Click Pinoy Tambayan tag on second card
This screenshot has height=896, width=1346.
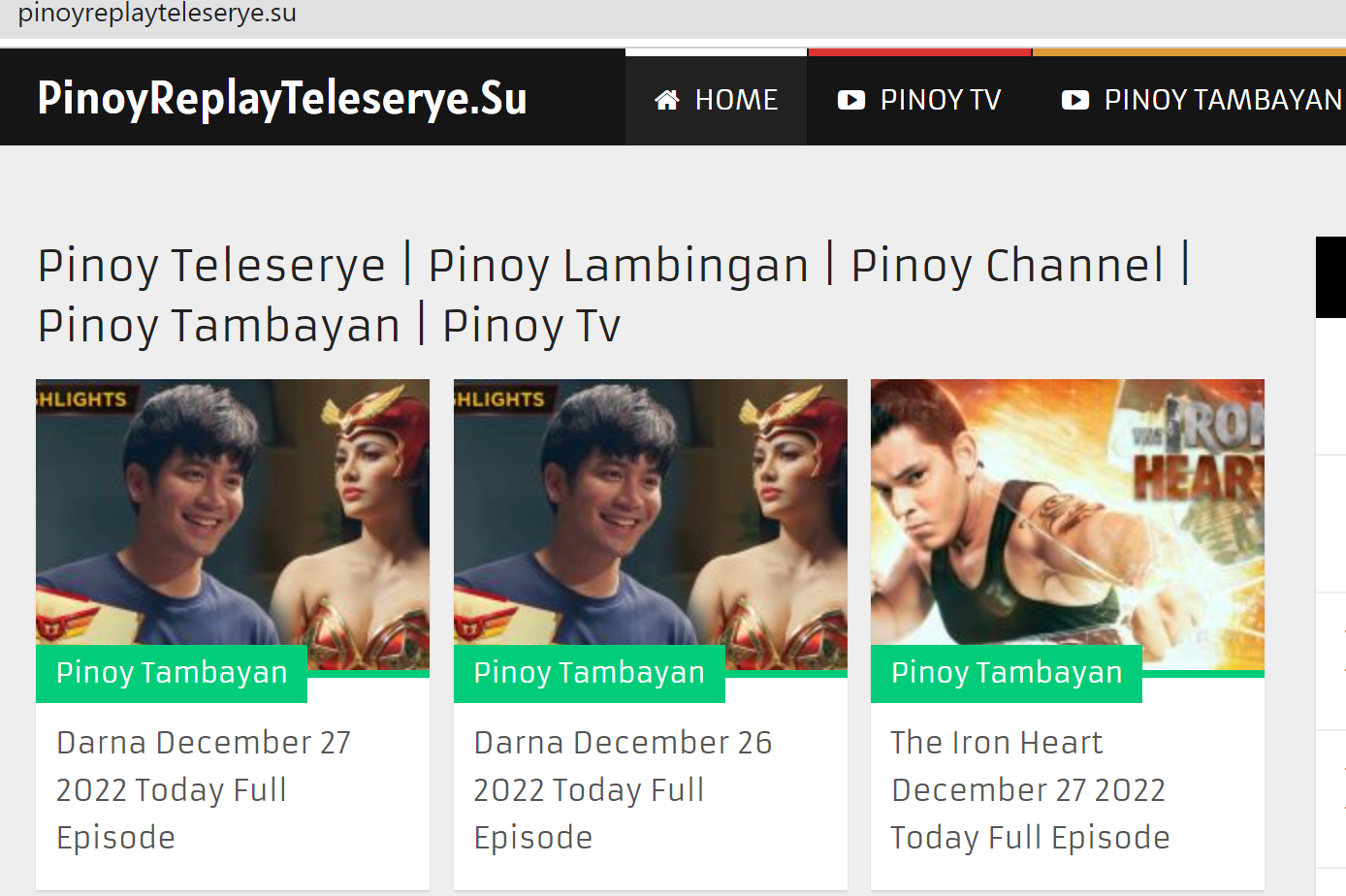(x=590, y=673)
